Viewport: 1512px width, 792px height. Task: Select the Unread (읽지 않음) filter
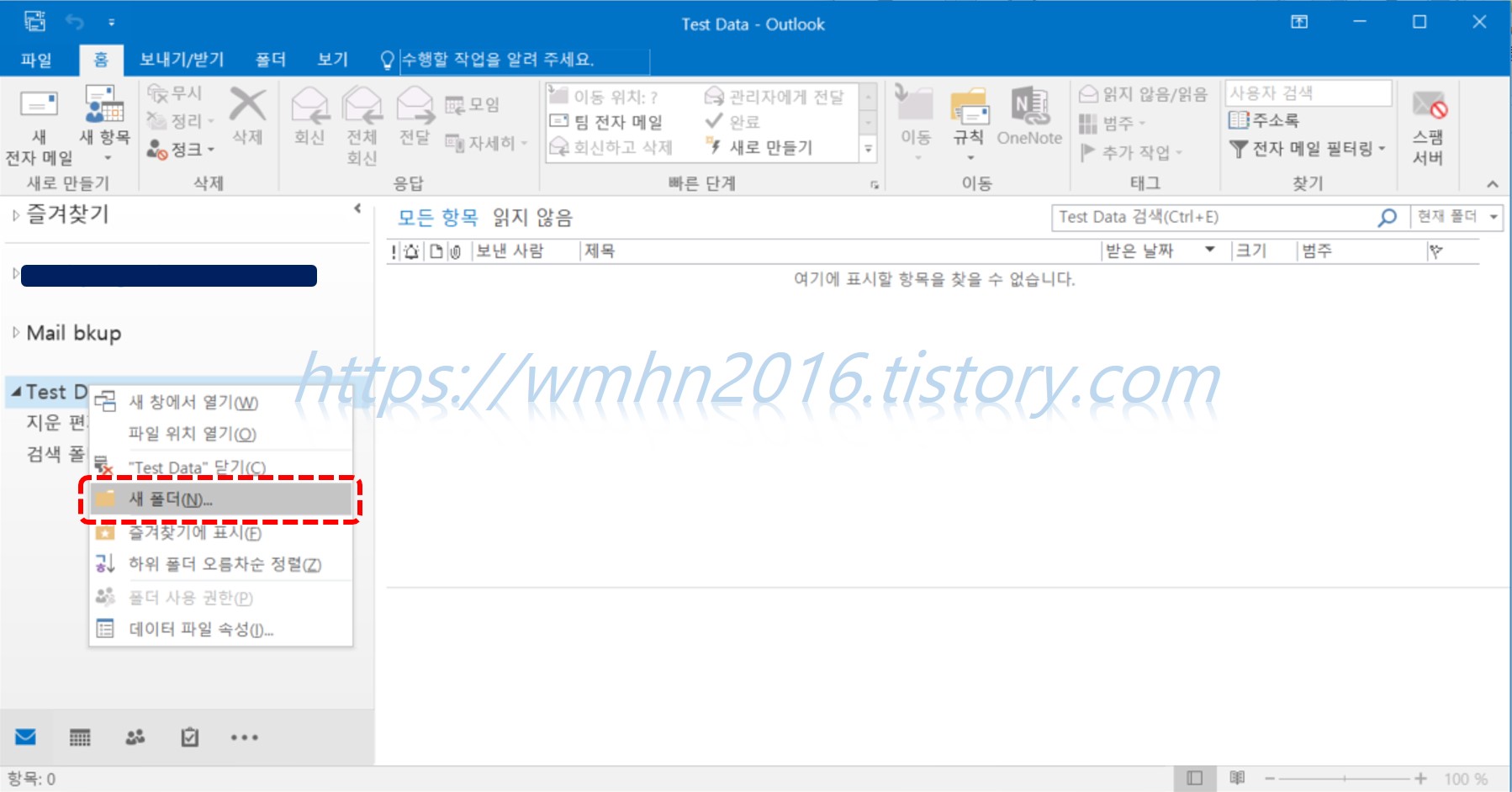[532, 218]
